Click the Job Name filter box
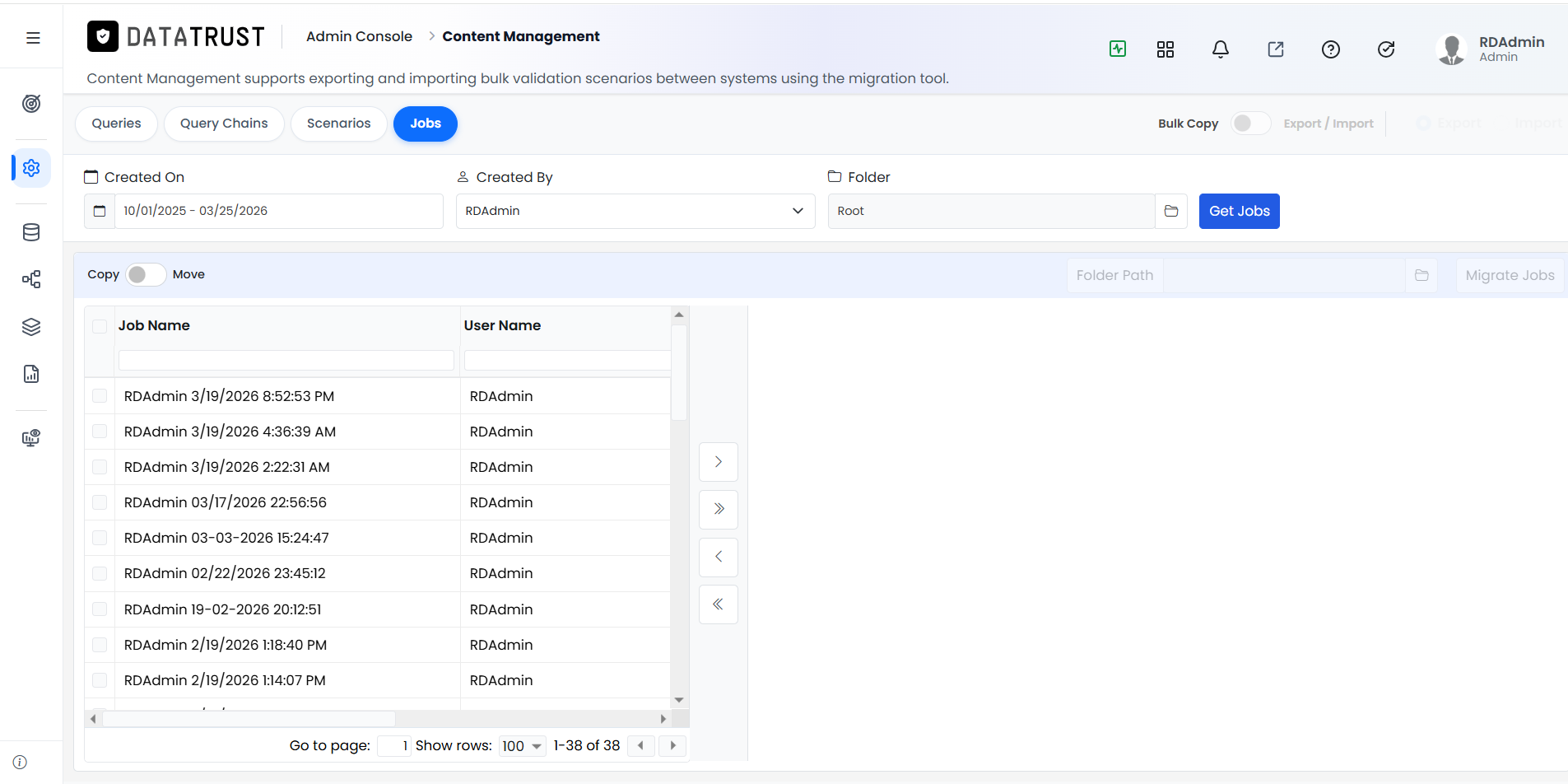This screenshot has height=784, width=1568. pyautogui.click(x=286, y=360)
